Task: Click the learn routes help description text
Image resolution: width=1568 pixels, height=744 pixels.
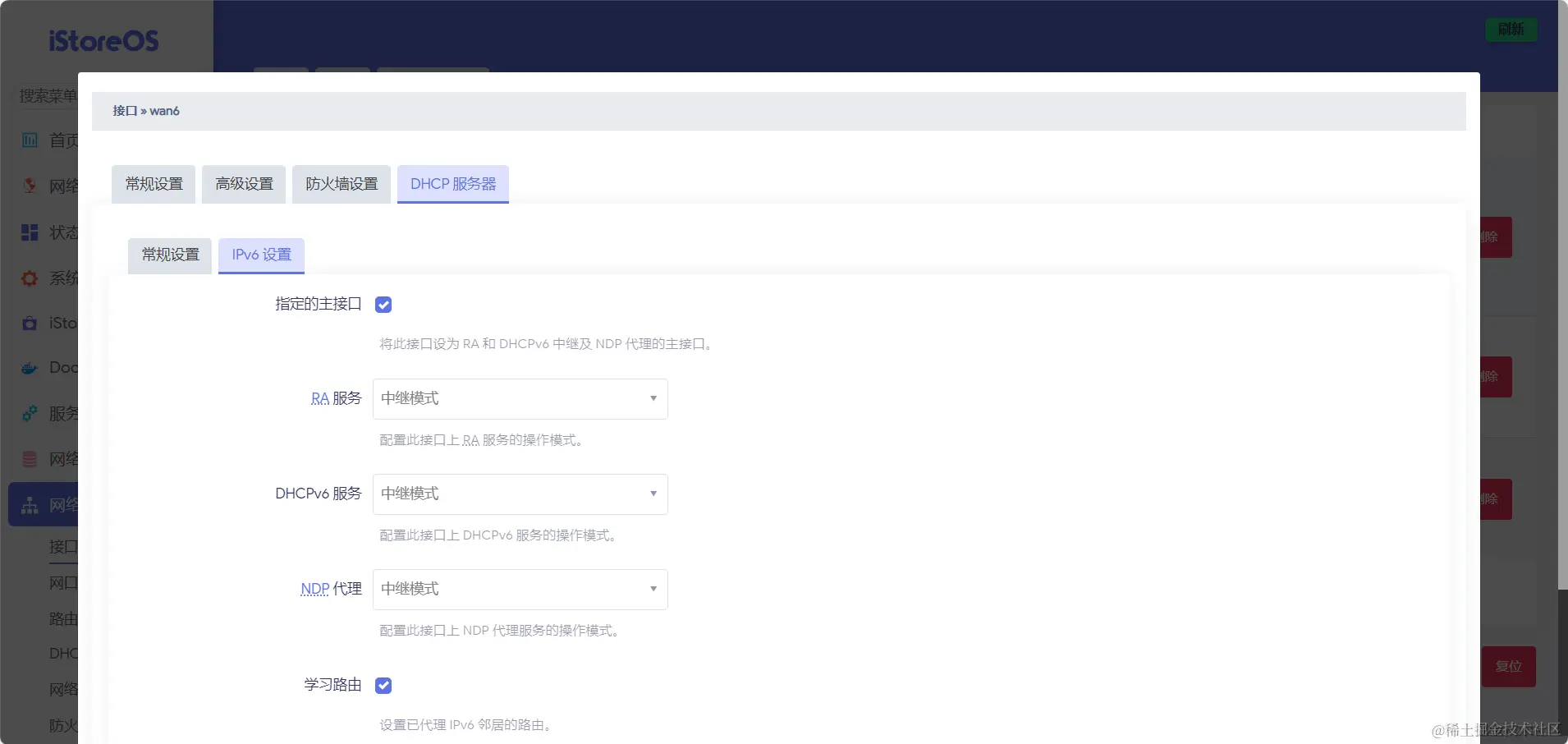Action: 466,725
